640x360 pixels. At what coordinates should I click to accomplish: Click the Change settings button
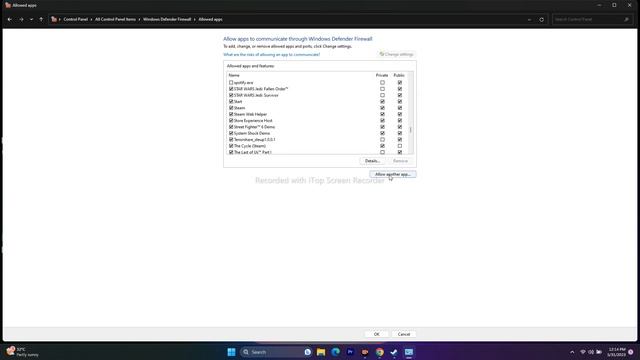point(396,54)
